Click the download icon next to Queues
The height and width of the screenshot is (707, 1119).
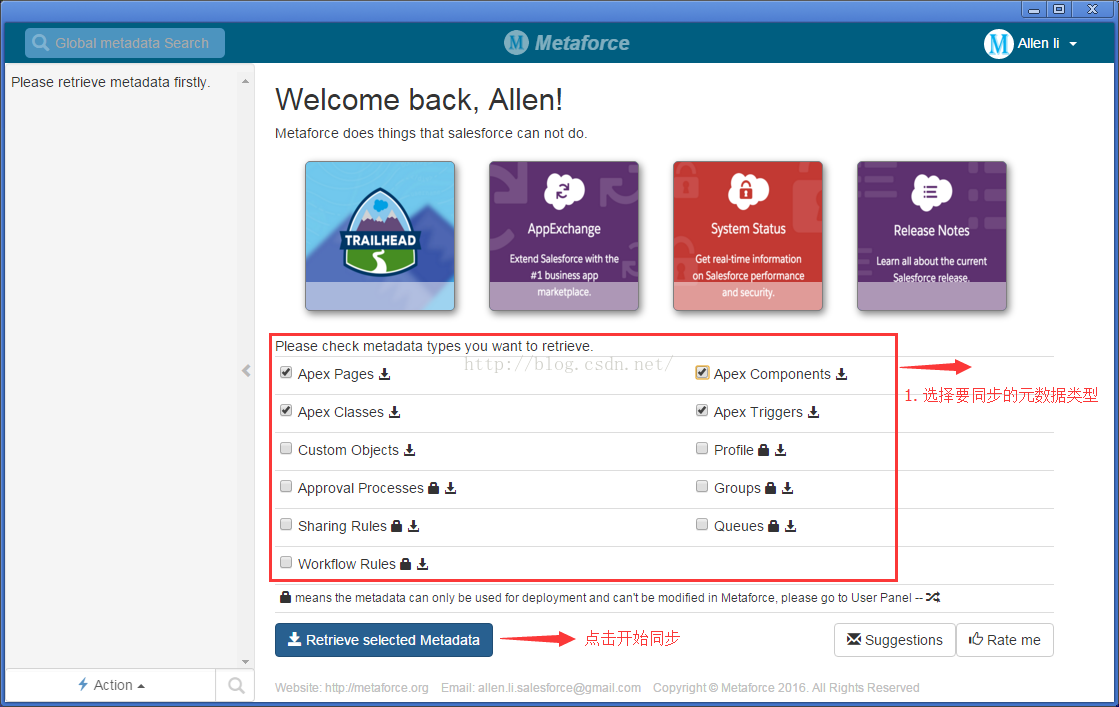pos(791,526)
